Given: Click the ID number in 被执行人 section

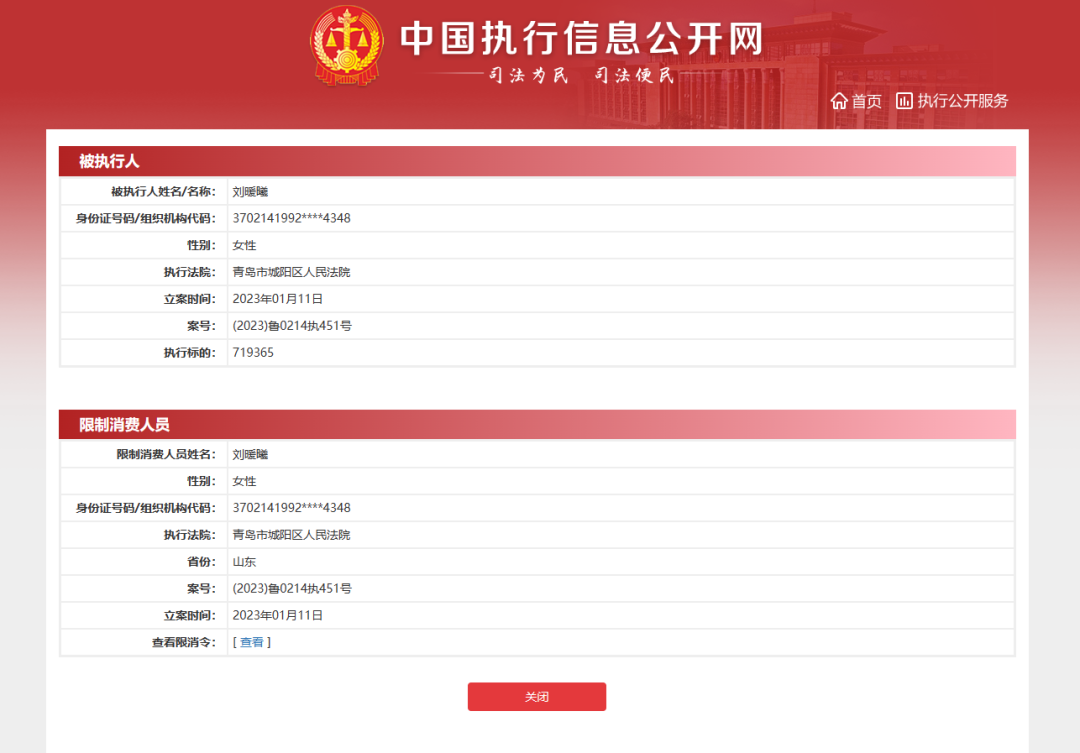Looking at the screenshot, I should pos(291,218).
